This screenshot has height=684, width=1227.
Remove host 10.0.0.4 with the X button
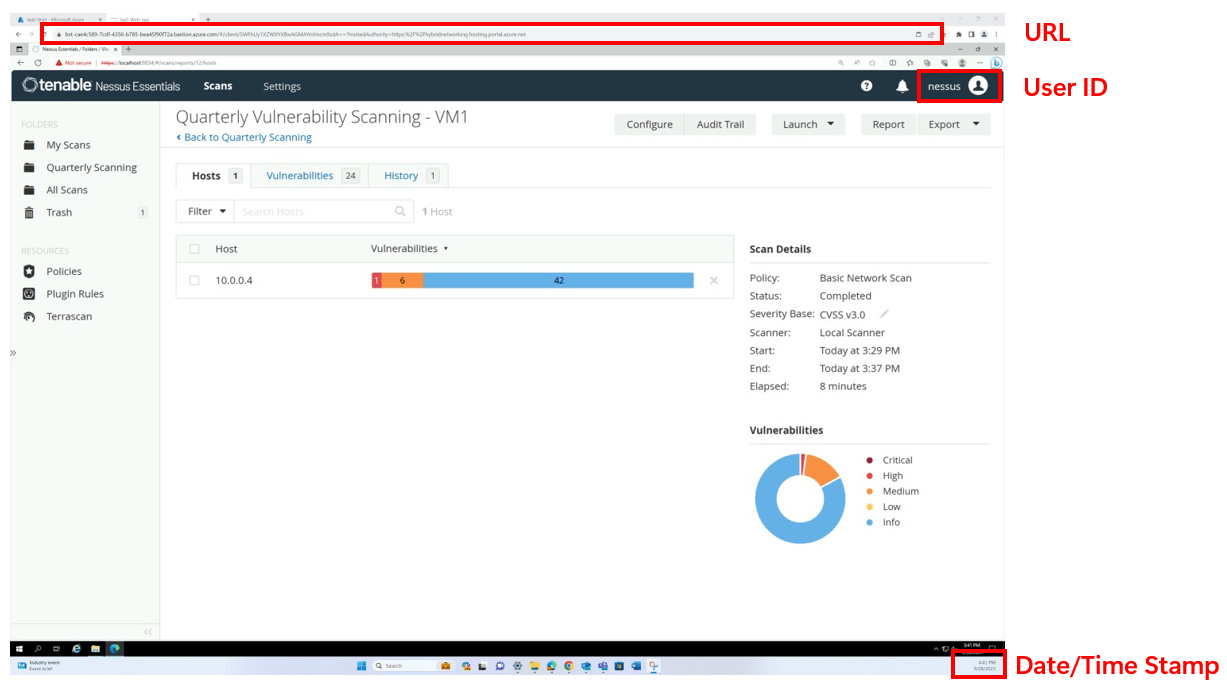(714, 280)
